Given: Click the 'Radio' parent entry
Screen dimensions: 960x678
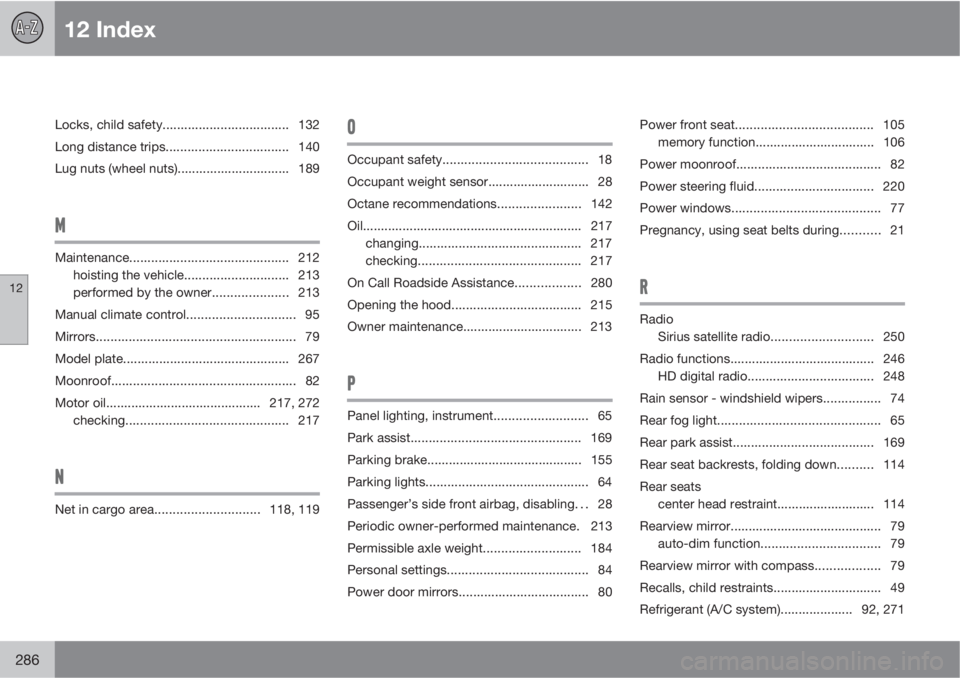Looking at the screenshot, I should (x=656, y=320).
